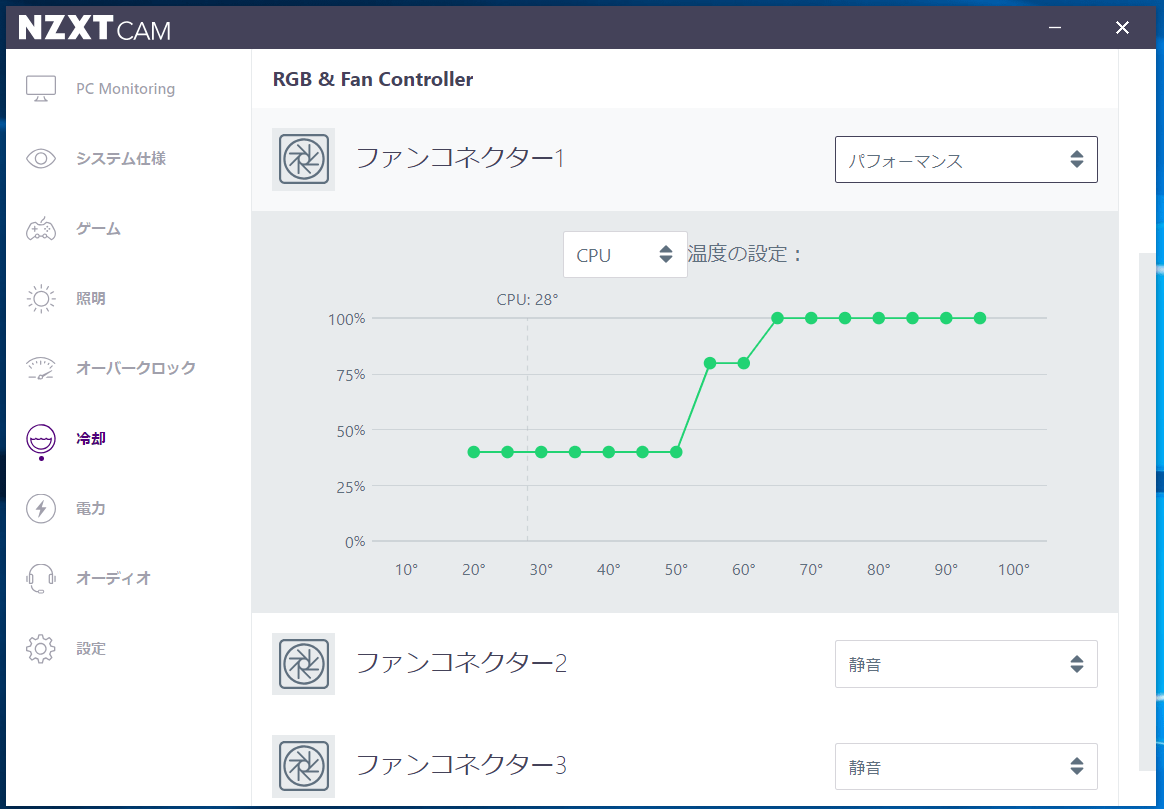Click the fan icon of ファンコネクター2
Screen dimensions: 1164x809
pyautogui.click(x=303, y=664)
